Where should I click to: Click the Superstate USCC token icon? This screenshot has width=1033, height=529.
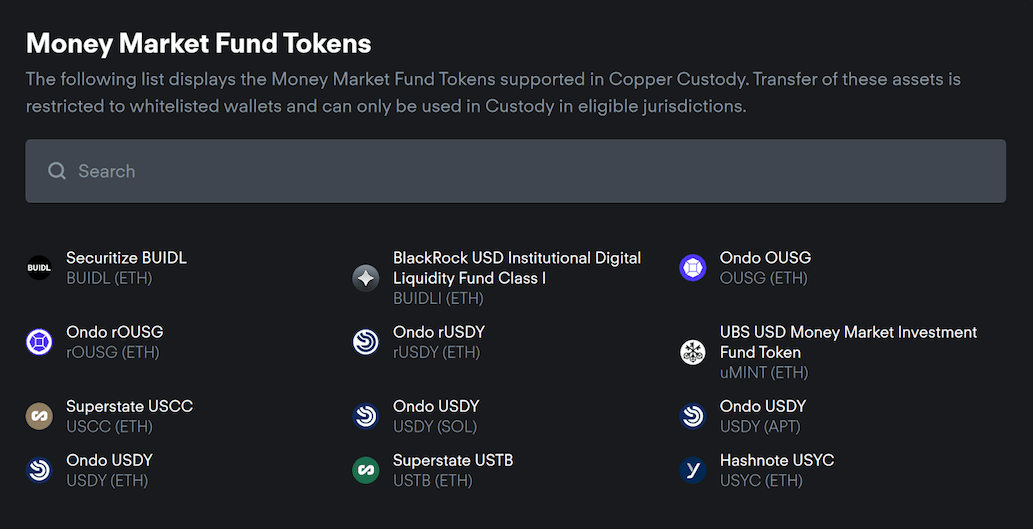pos(39,416)
